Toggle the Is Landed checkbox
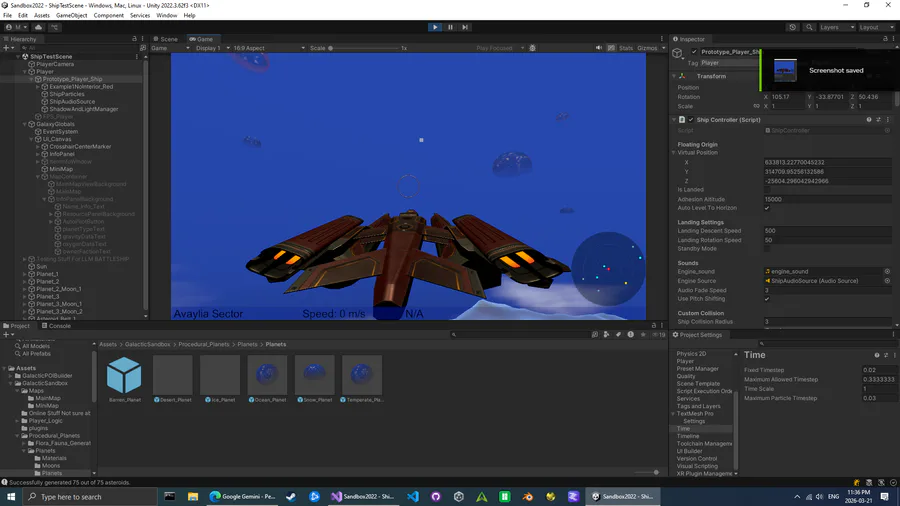The height and width of the screenshot is (506, 900). 767,190
